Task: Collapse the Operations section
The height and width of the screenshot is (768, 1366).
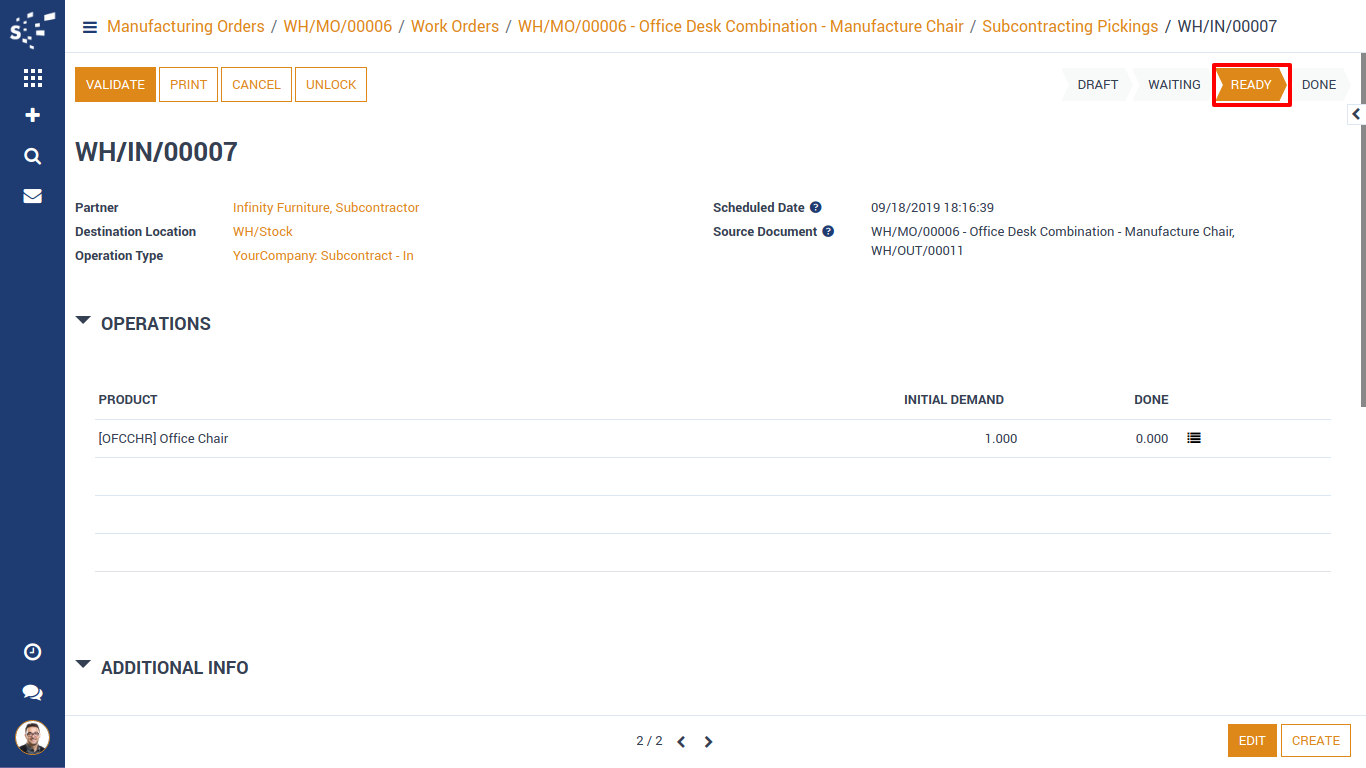Action: point(84,322)
